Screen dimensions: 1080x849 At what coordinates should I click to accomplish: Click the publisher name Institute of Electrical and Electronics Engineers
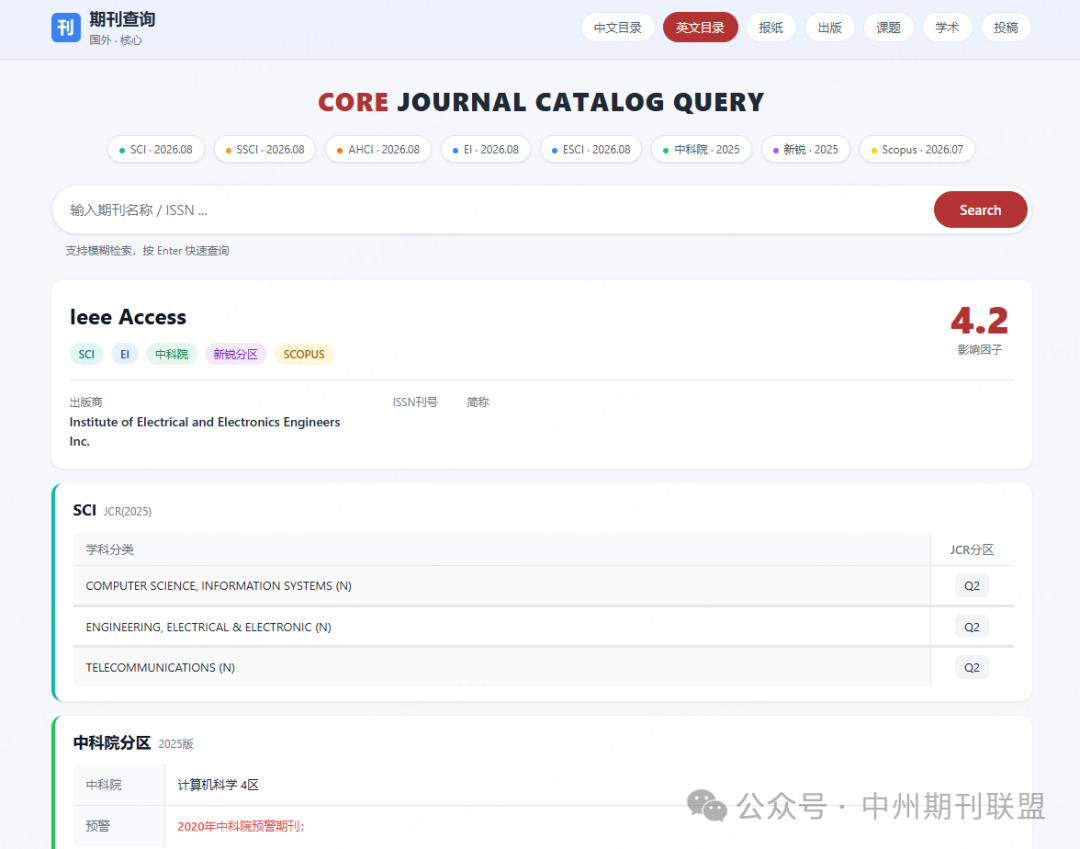[x=205, y=431]
